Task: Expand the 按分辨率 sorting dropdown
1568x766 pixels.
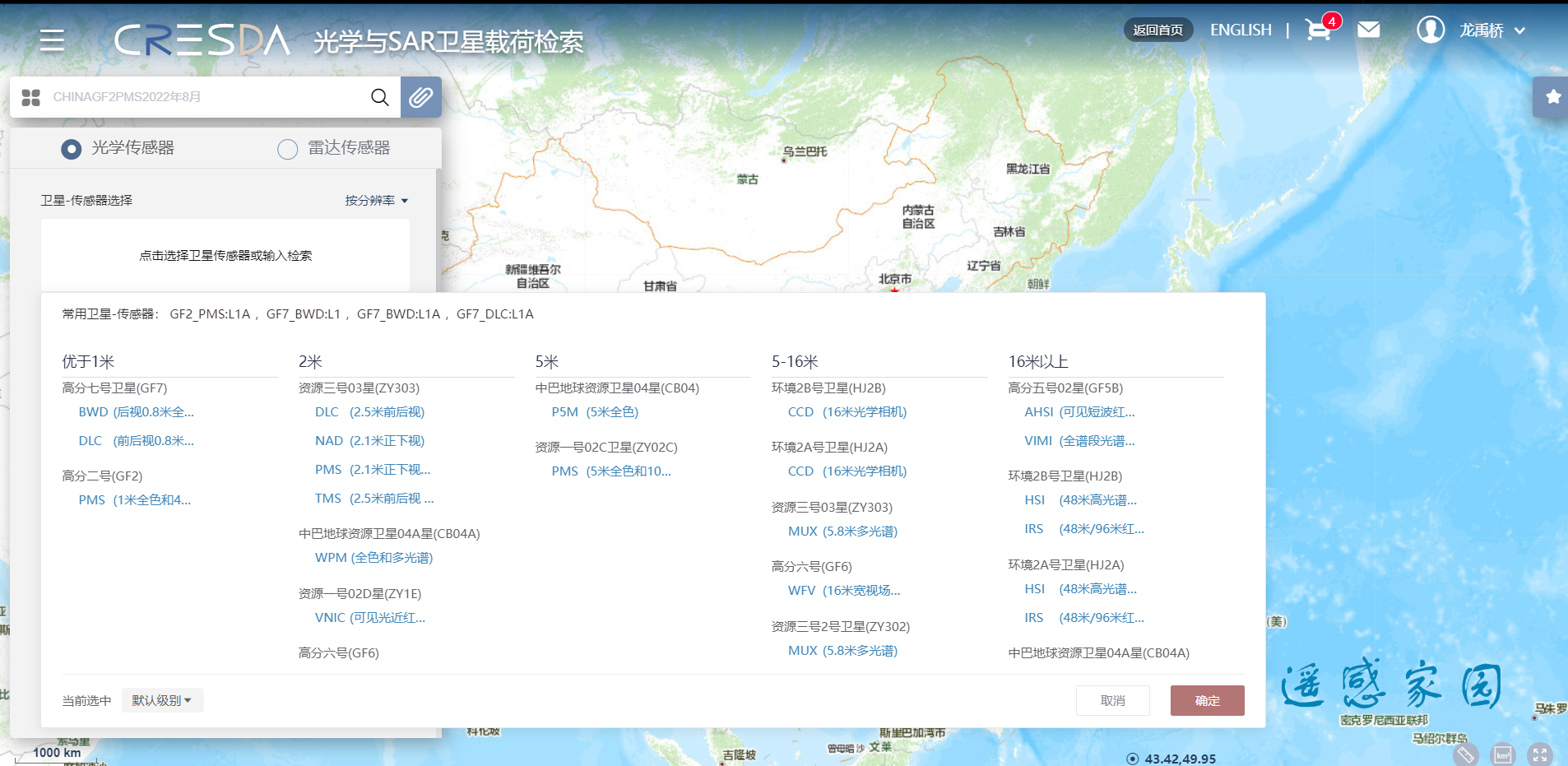Action: click(x=375, y=200)
